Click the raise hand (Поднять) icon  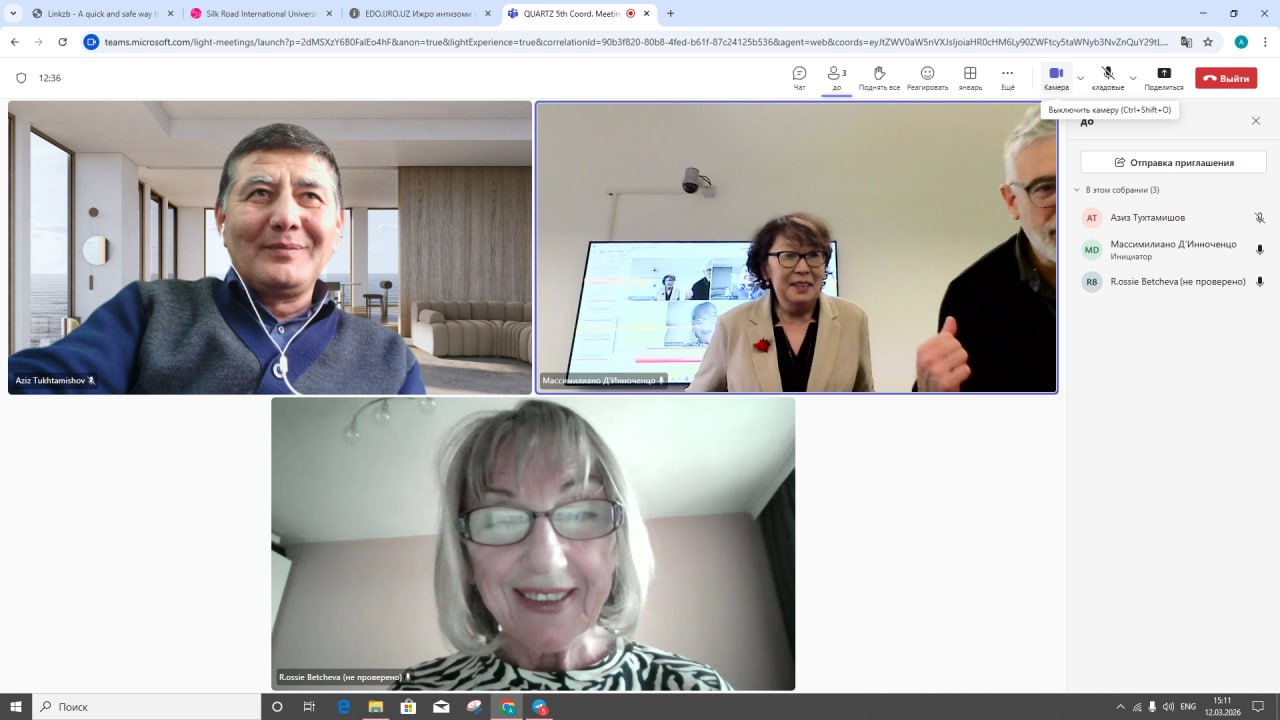(x=879, y=74)
